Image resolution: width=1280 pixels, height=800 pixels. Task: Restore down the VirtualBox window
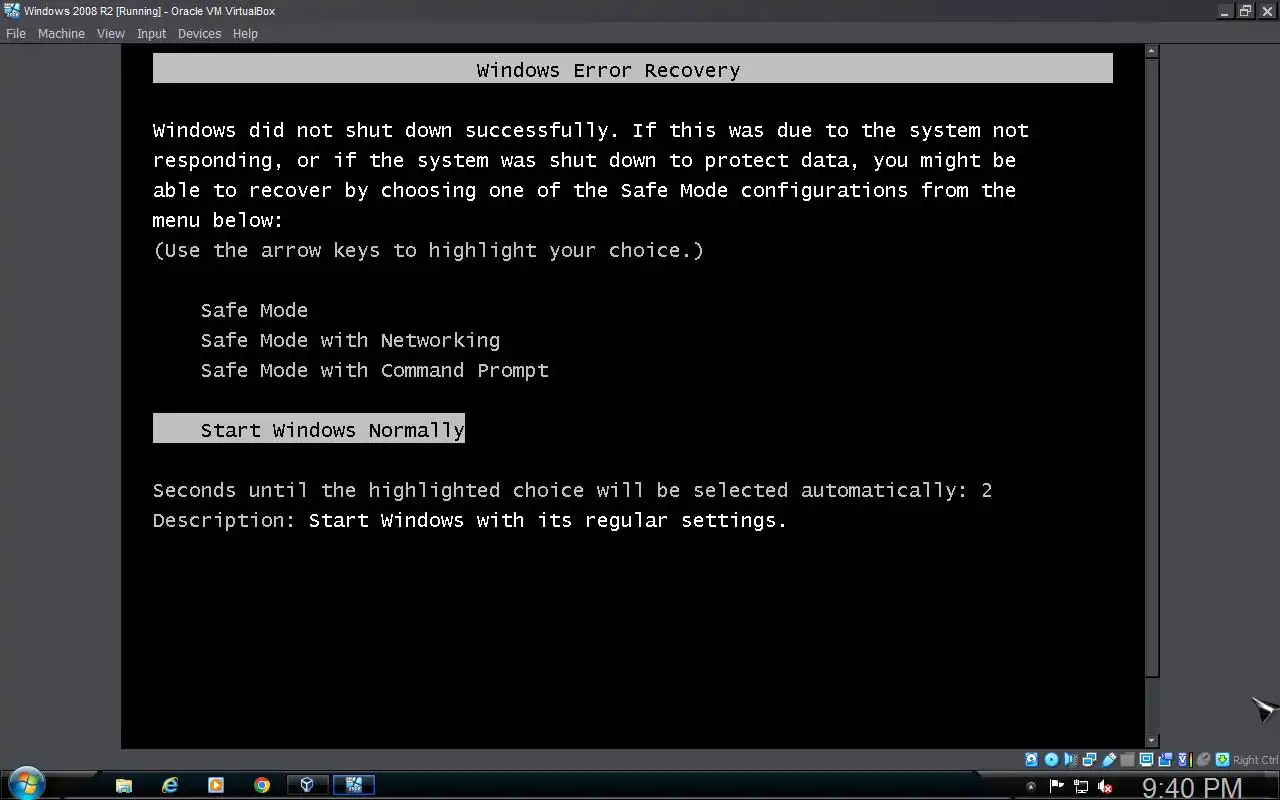[x=1246, y=11]
